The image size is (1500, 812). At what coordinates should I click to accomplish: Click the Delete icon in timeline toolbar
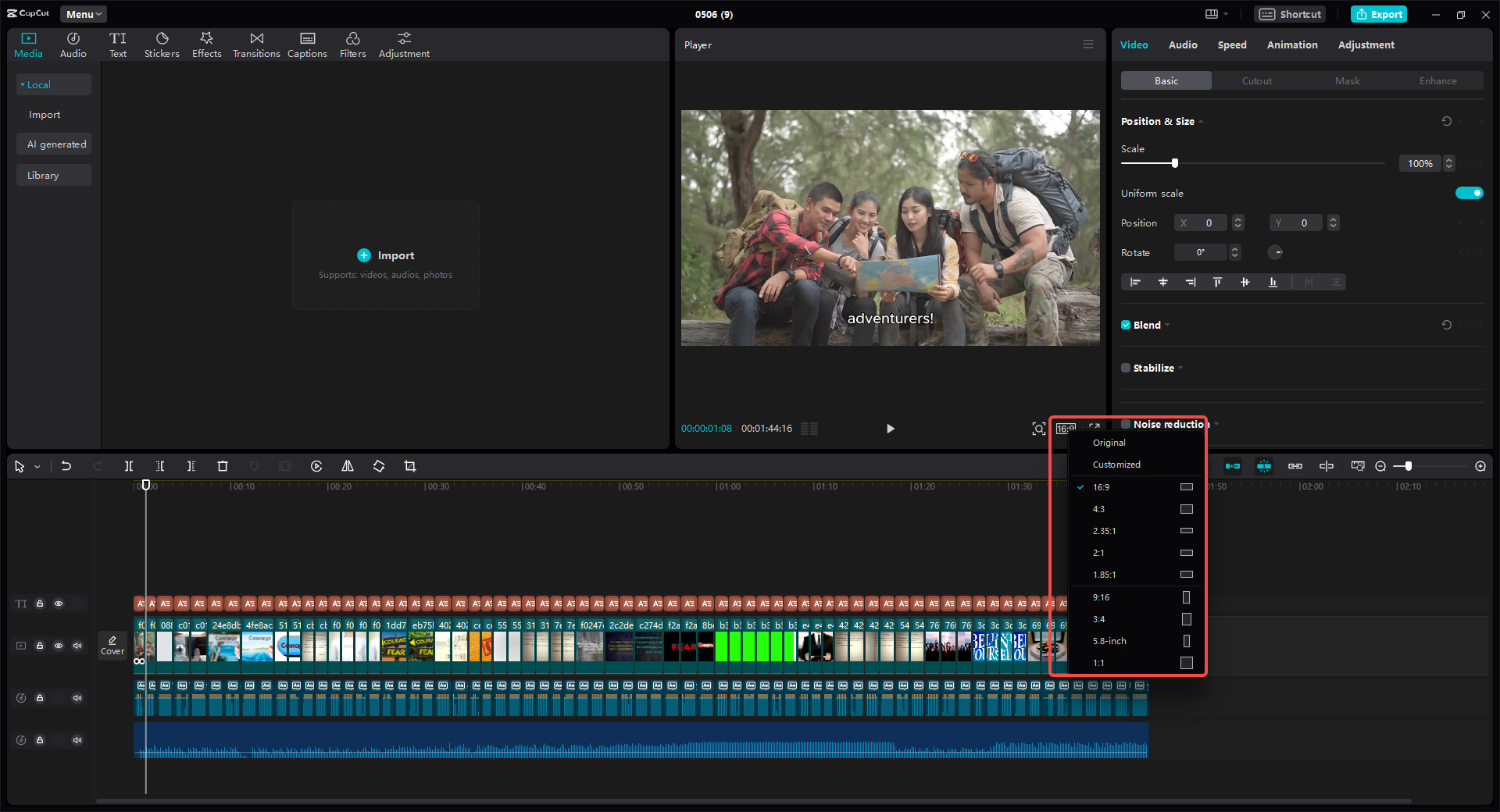(x=223, y=466)
